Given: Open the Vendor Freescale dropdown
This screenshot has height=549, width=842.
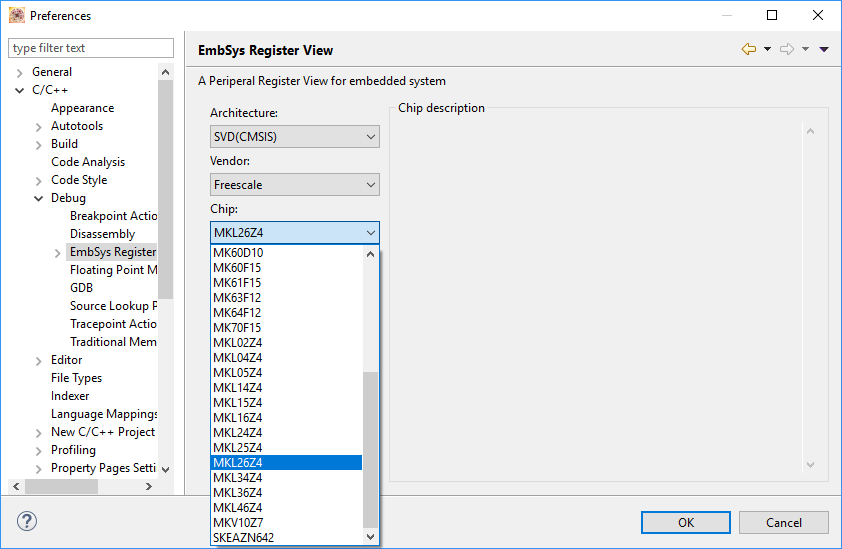Looking at the screenshot, I should [x=295, y=185].
